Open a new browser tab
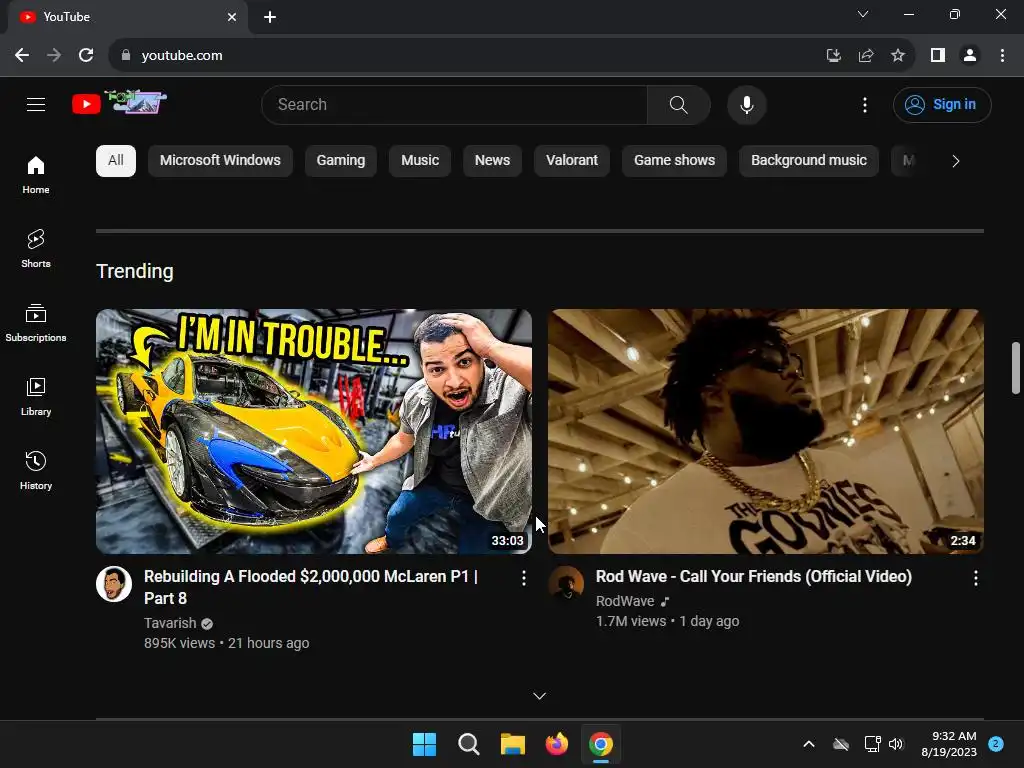The height and width of the screenshot is (768, 1024). [270, 17]
